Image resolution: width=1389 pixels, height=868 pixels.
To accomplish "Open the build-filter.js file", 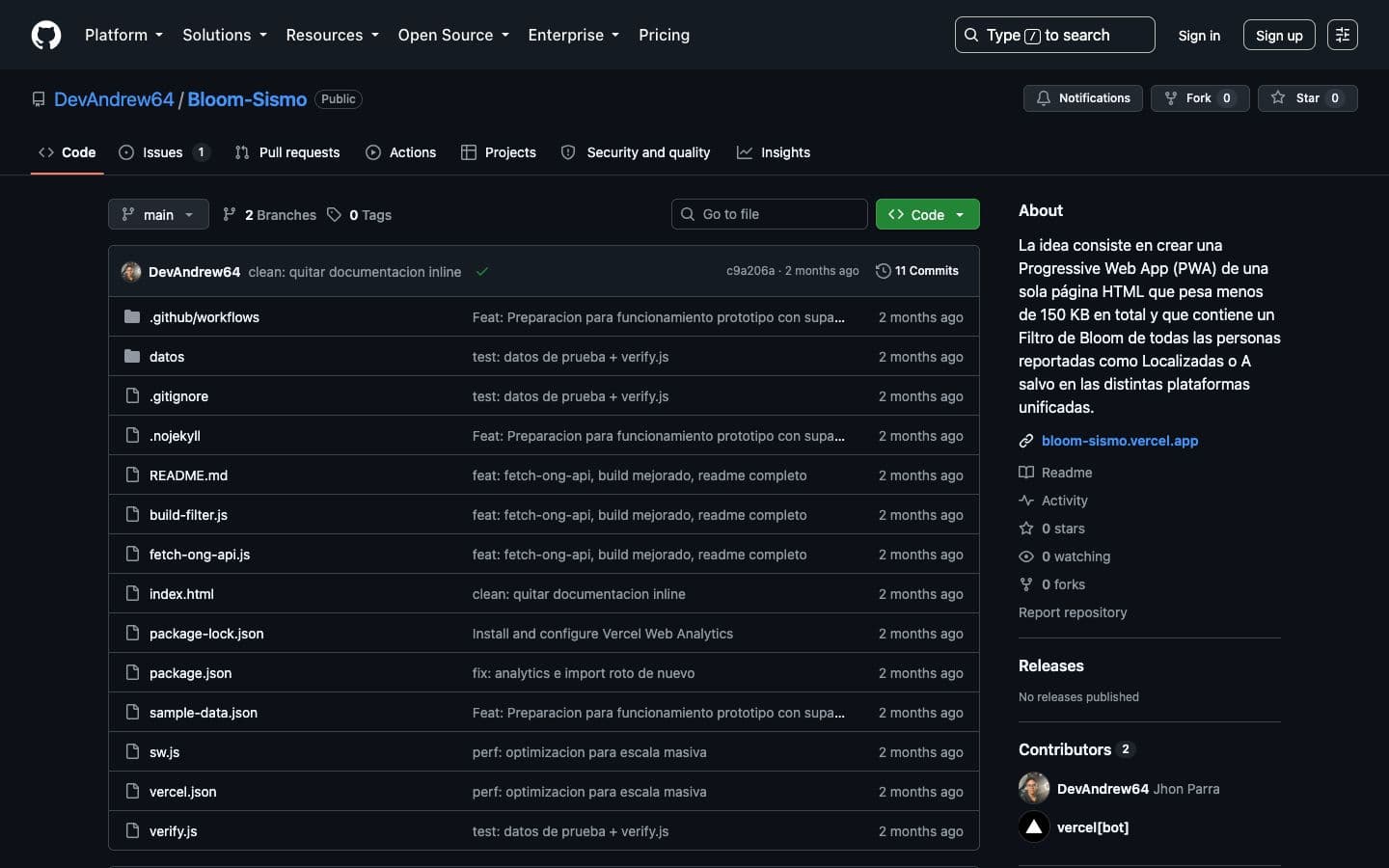I will (x=188, y=515).
